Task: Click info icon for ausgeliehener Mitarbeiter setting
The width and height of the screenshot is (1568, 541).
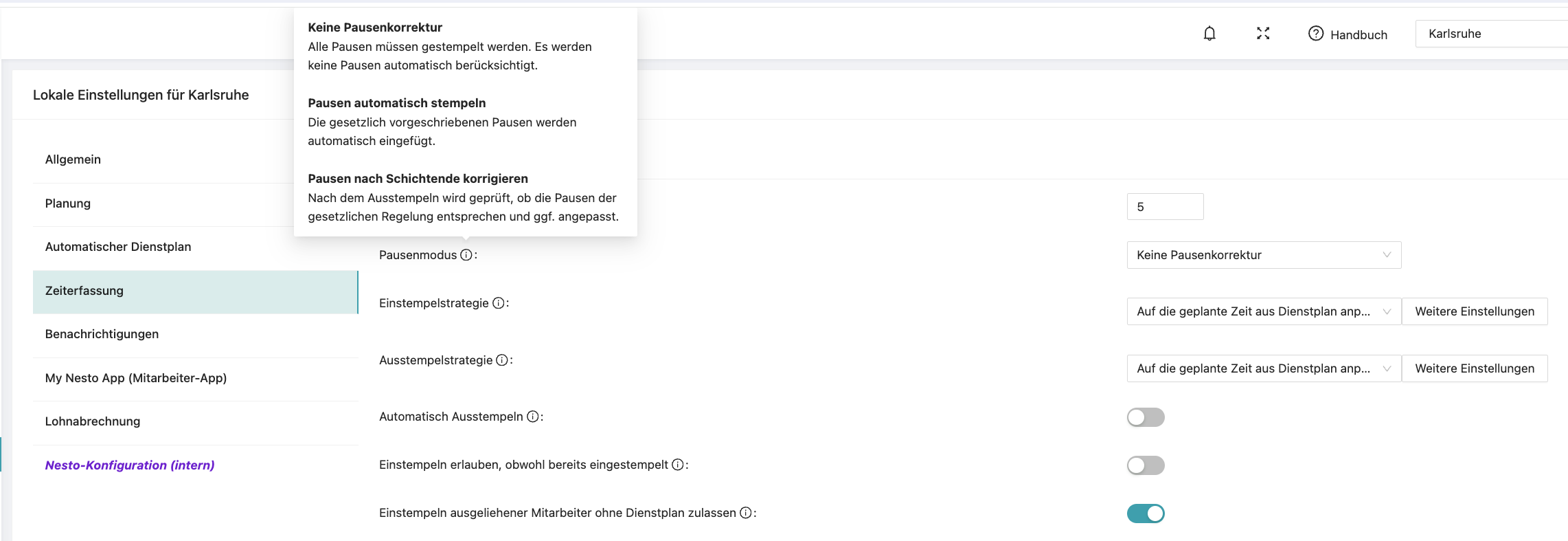Action: (x=745, y=513)
